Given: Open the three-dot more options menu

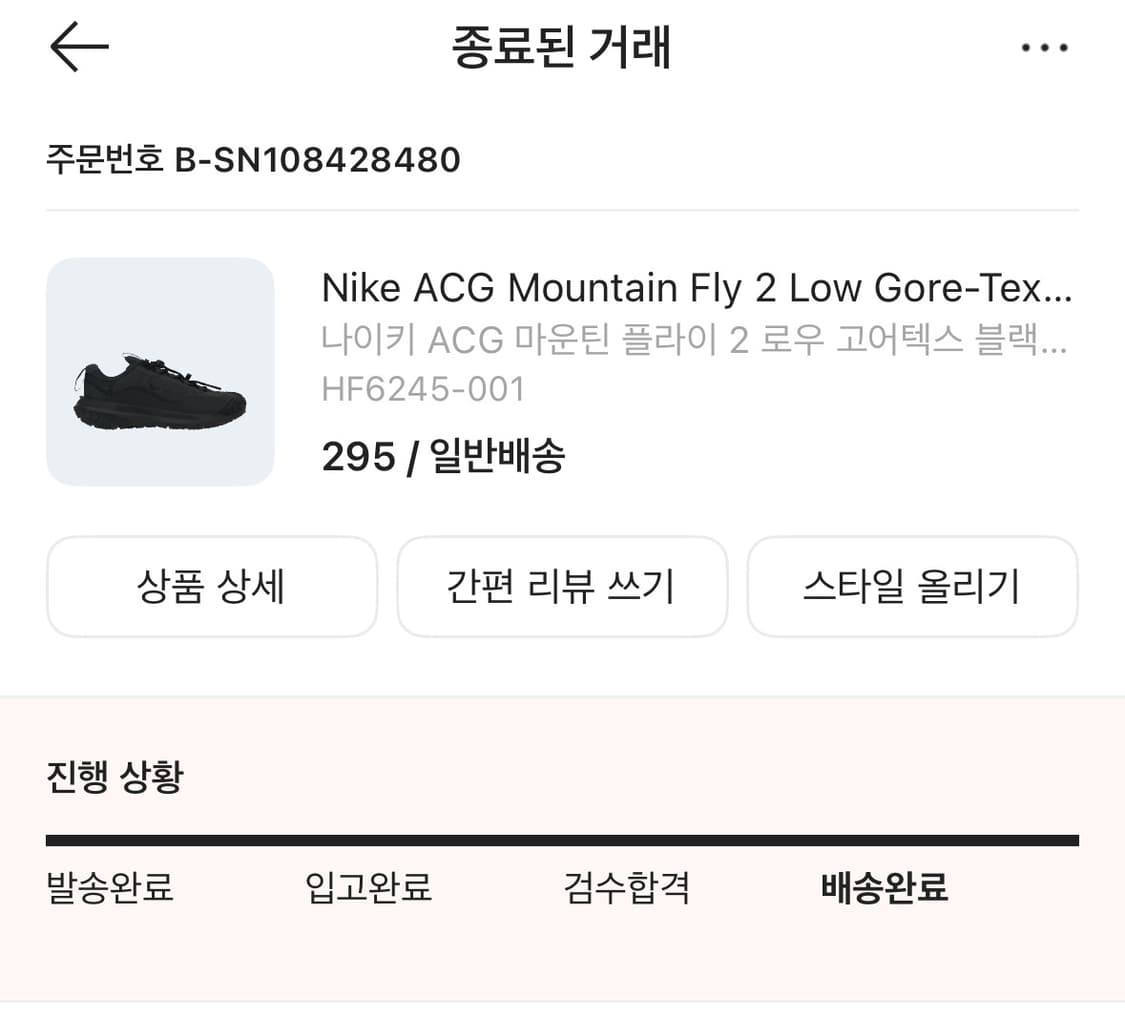Looking at the screenshot, I should point(1045,48).
